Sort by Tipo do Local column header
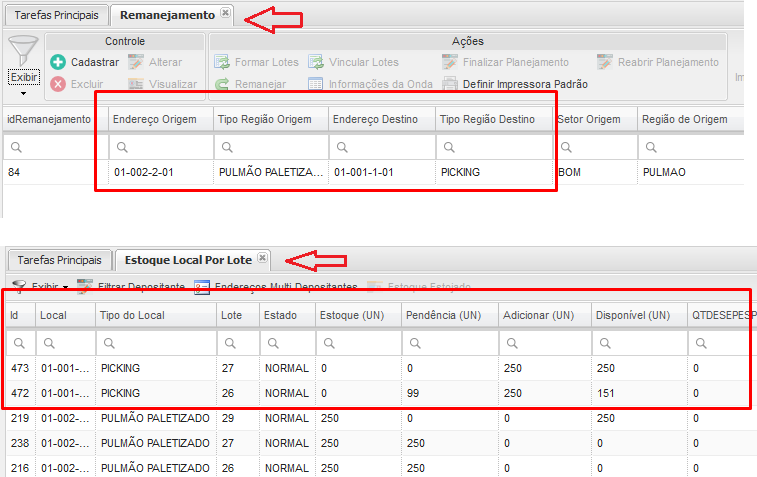757x477 pixels. (x=156, y=315)
